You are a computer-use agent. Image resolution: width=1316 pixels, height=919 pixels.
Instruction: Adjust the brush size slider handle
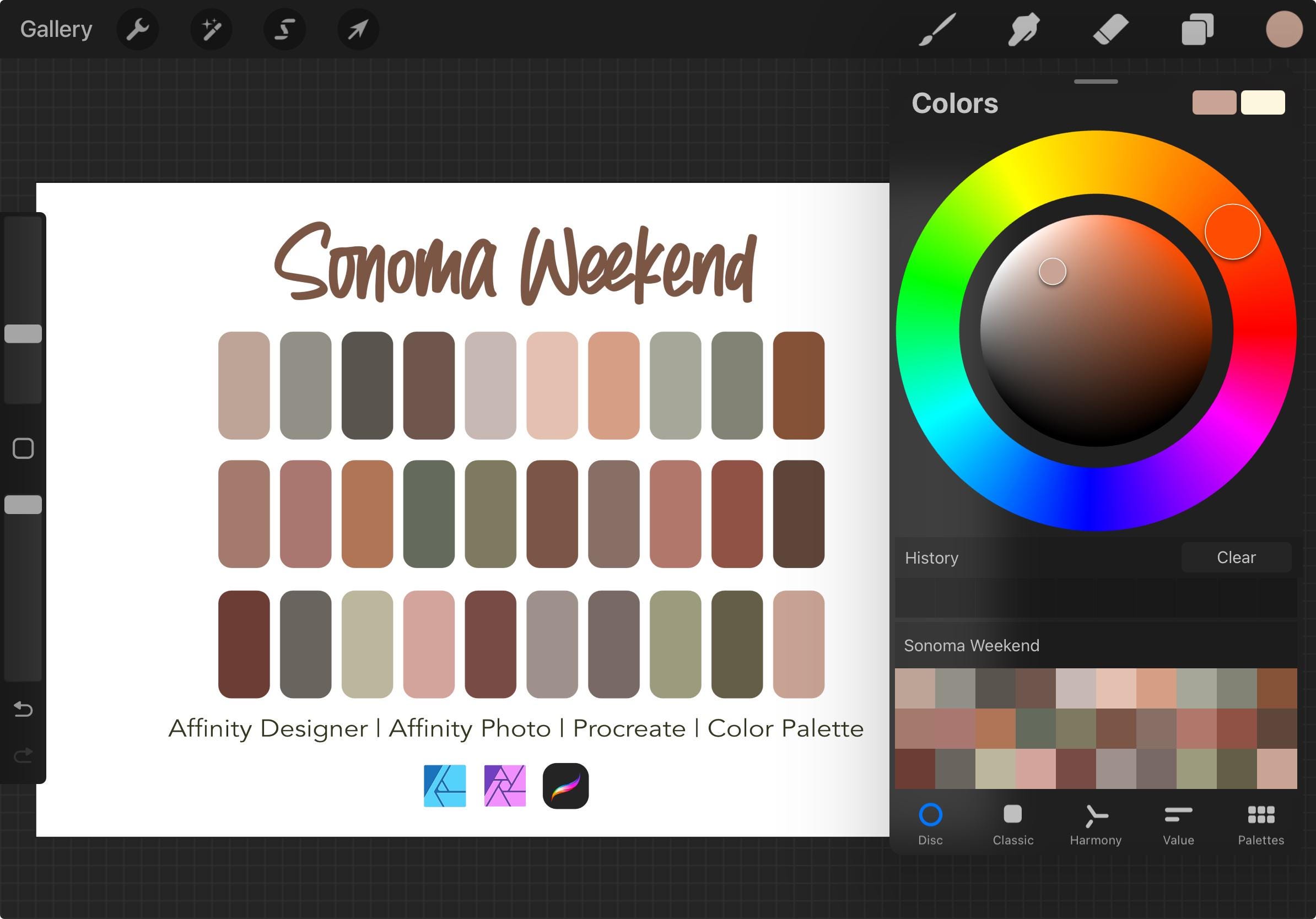[23, 333]
